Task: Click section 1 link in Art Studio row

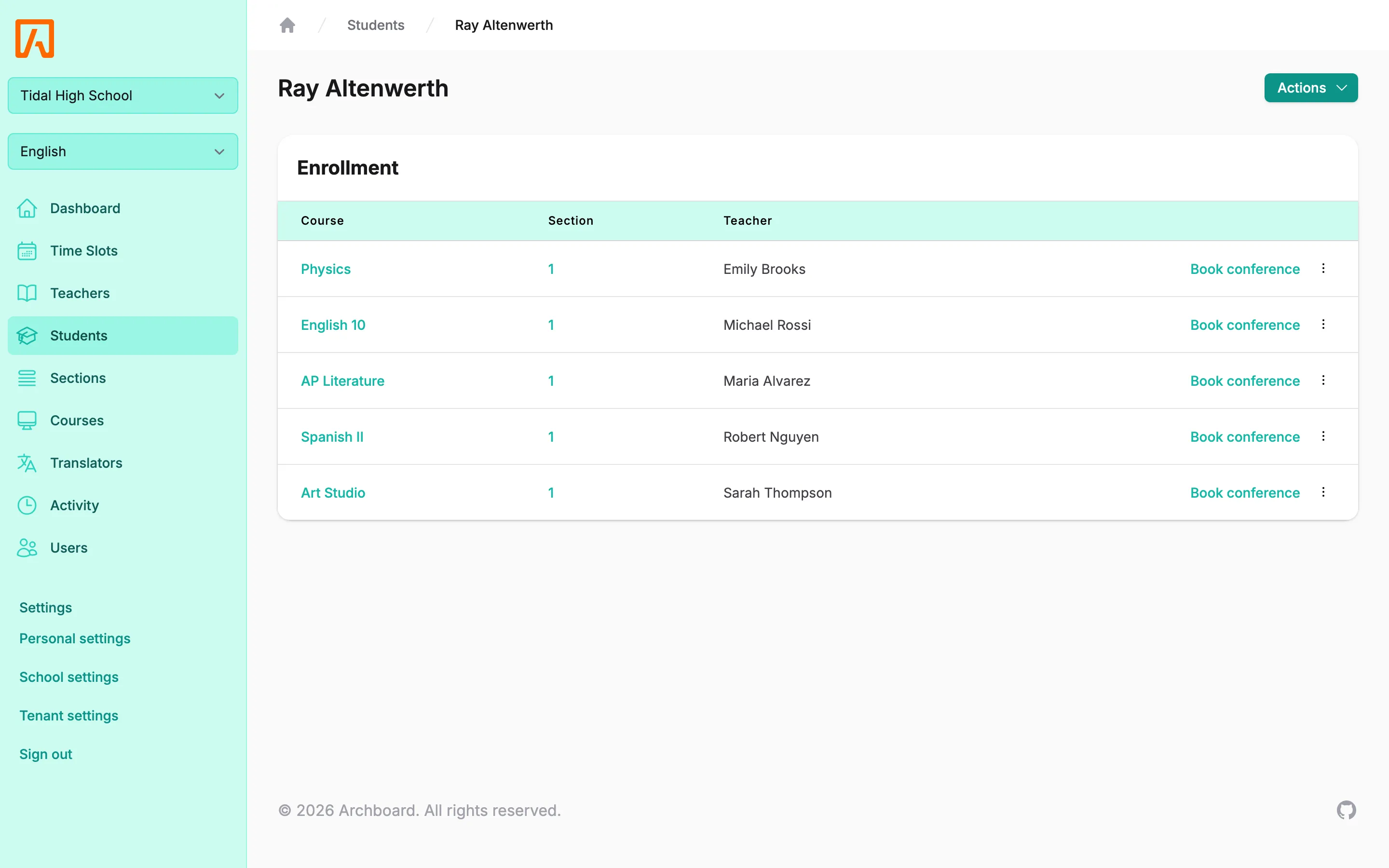Action: [x=551, y=492]
